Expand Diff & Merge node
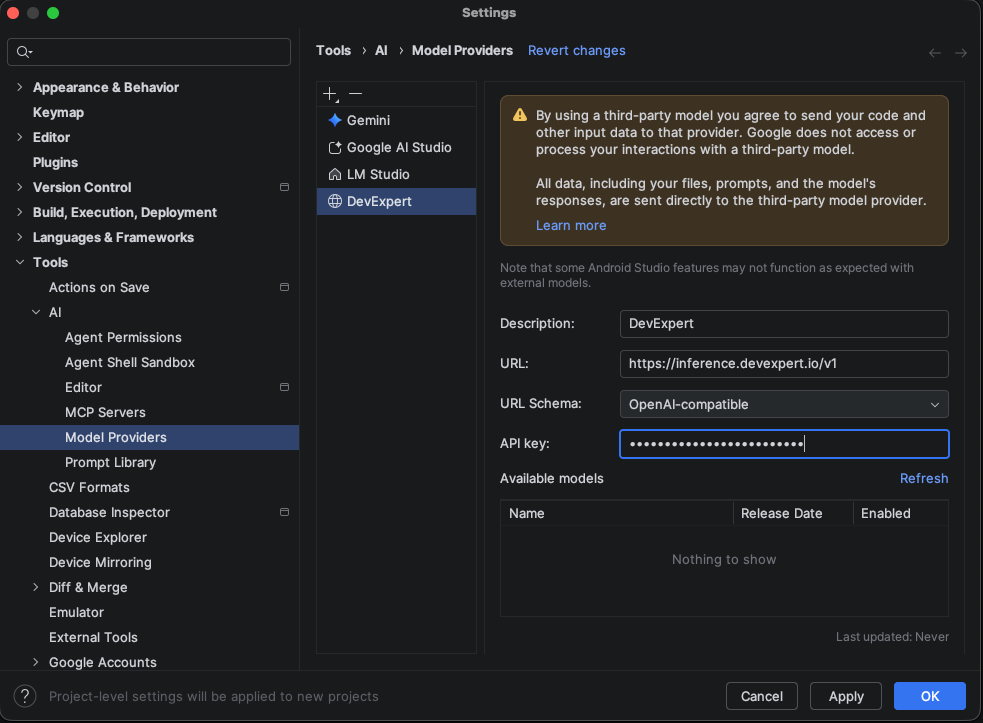This screenshot has width=983, height=723. 36,588
